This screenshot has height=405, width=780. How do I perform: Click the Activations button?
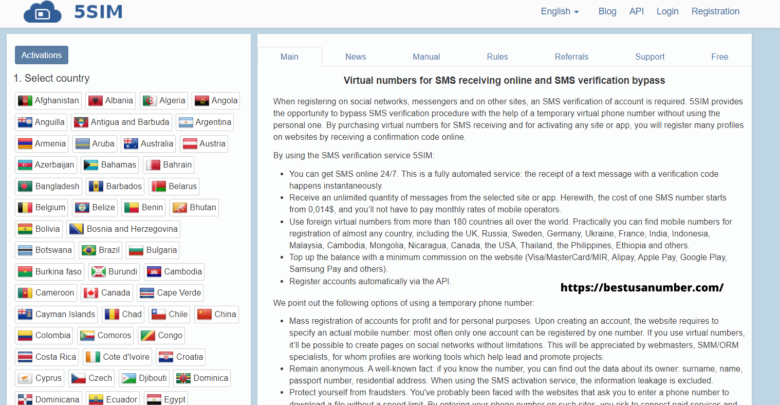coord(41,55)
